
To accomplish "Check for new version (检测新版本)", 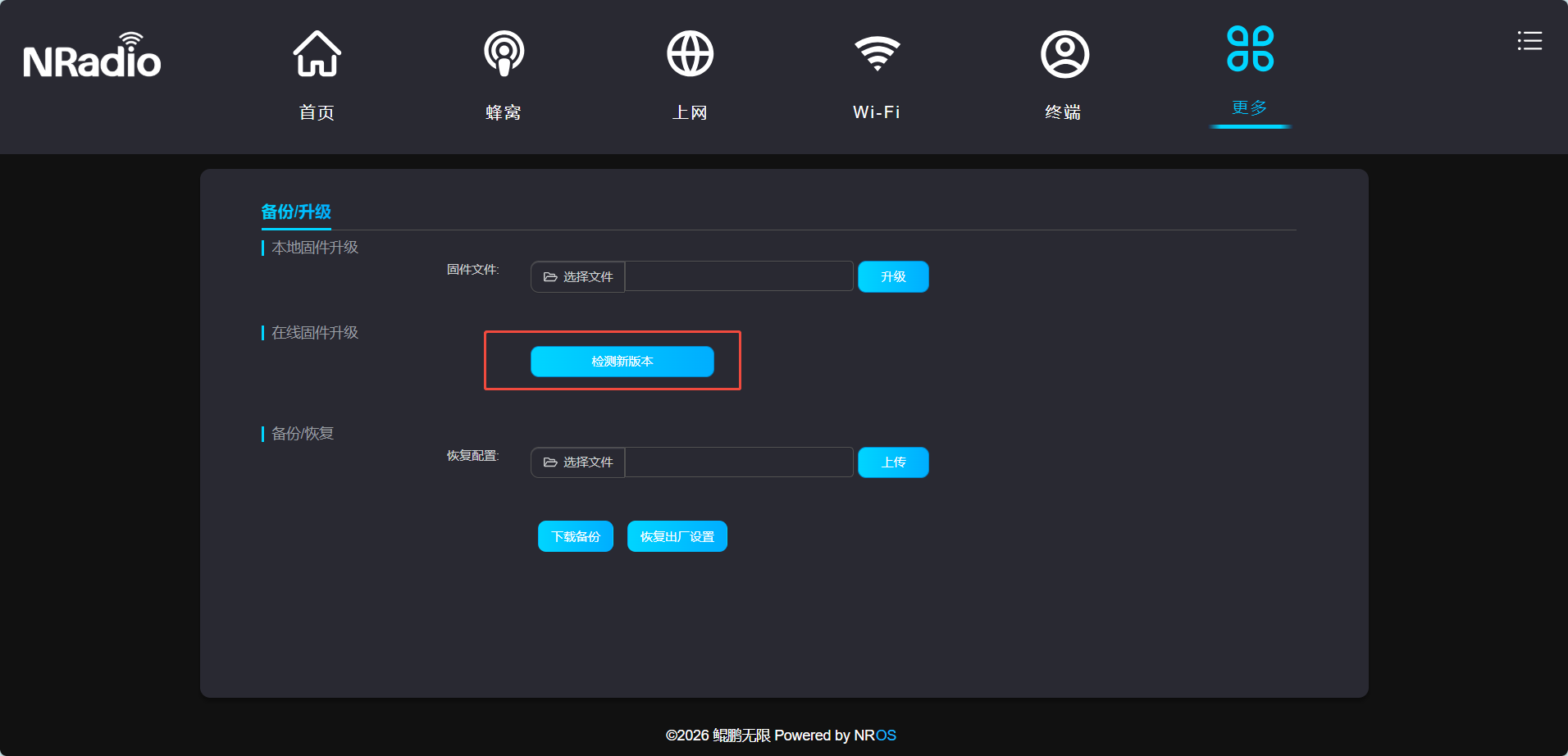I will click(622, 362).
